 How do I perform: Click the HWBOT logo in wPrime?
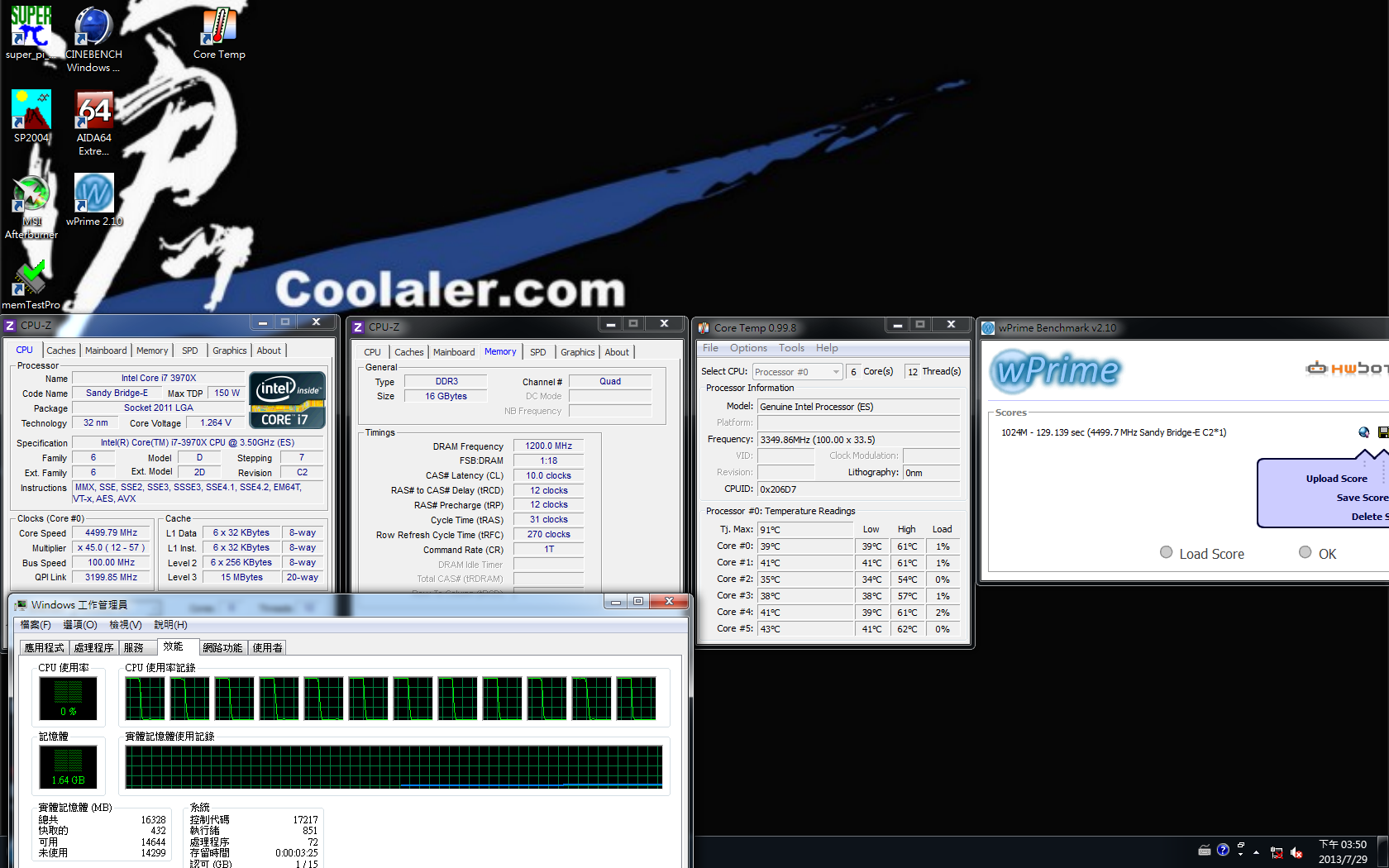1348,368
